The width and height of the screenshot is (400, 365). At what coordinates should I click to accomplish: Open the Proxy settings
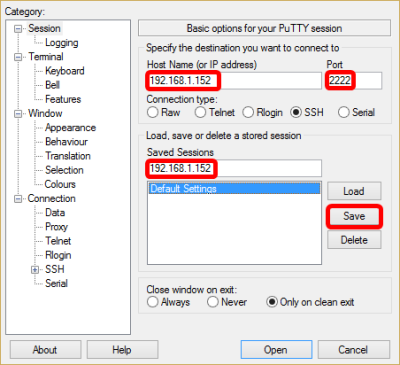point(56,227)
